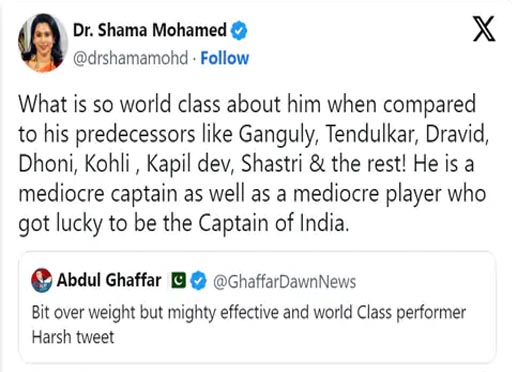
Task: Click verified badge beside Dr. Shama Mohamed
Action: 239,31
